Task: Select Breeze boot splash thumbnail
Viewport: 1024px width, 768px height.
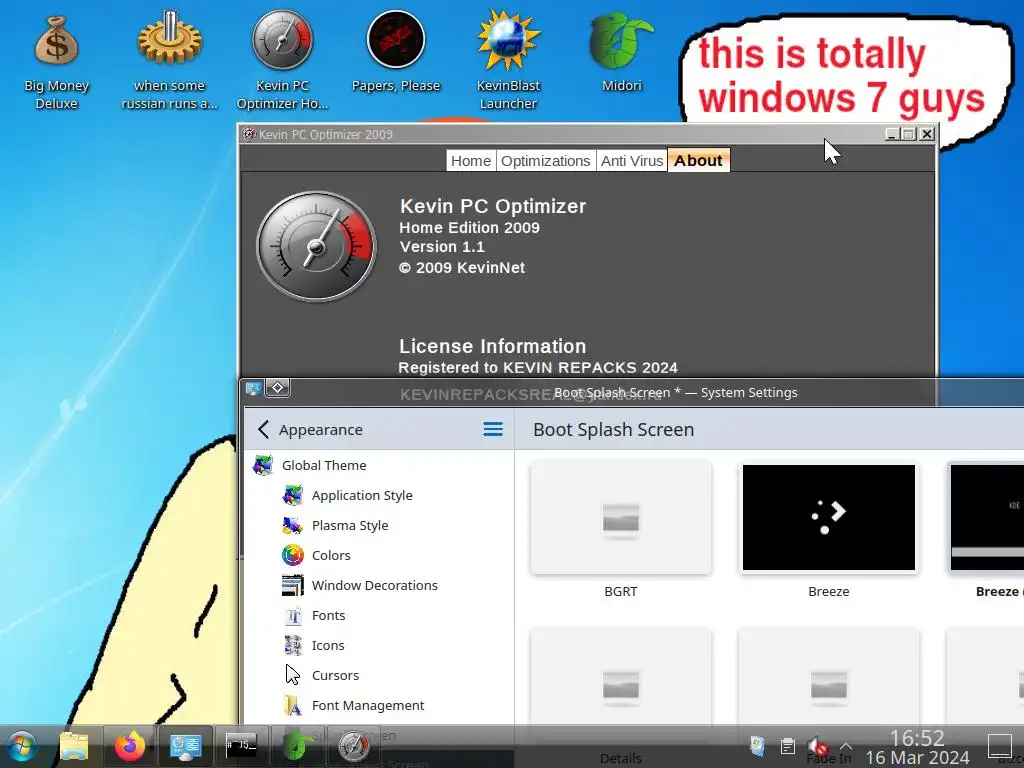Action: [x=829, y=517]
